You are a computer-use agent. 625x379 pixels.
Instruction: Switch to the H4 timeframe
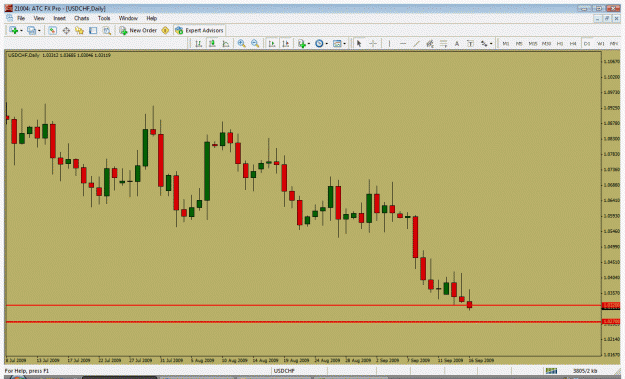[573, 43]
